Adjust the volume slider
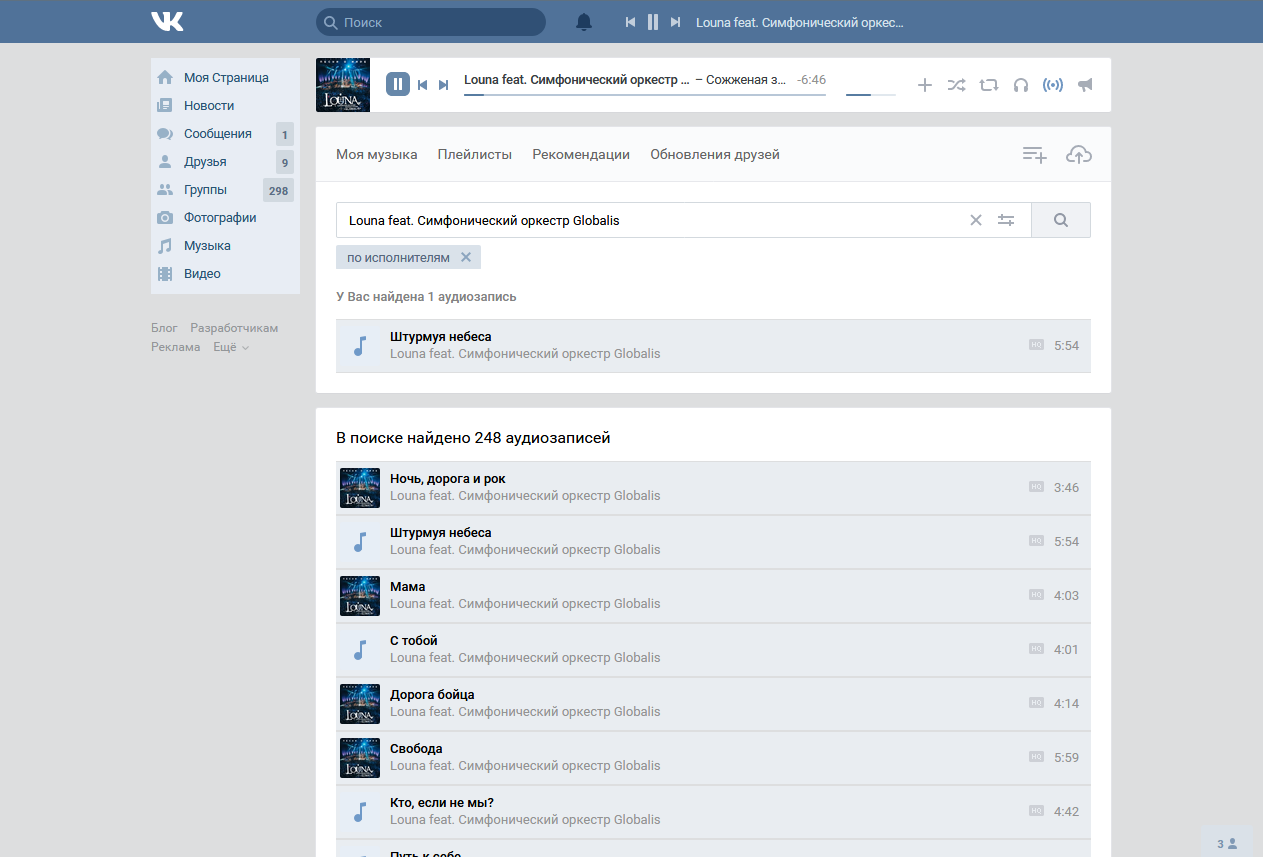This screenshot has width=1263, height=857. 871,95
